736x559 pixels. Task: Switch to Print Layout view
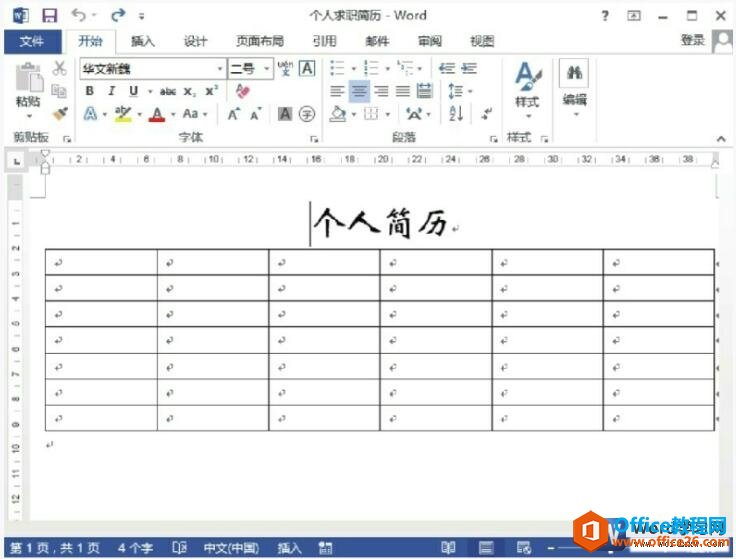pos(486,547)
